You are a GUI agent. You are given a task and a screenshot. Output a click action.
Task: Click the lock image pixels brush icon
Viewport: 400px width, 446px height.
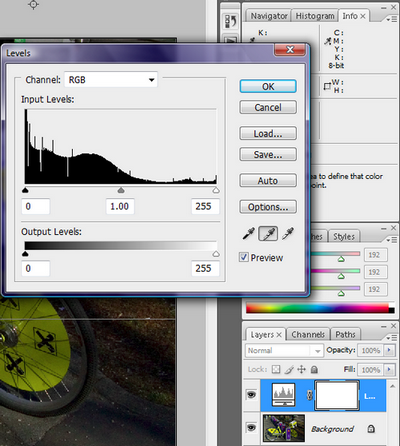pyautogui.click(x=289, y=369)
